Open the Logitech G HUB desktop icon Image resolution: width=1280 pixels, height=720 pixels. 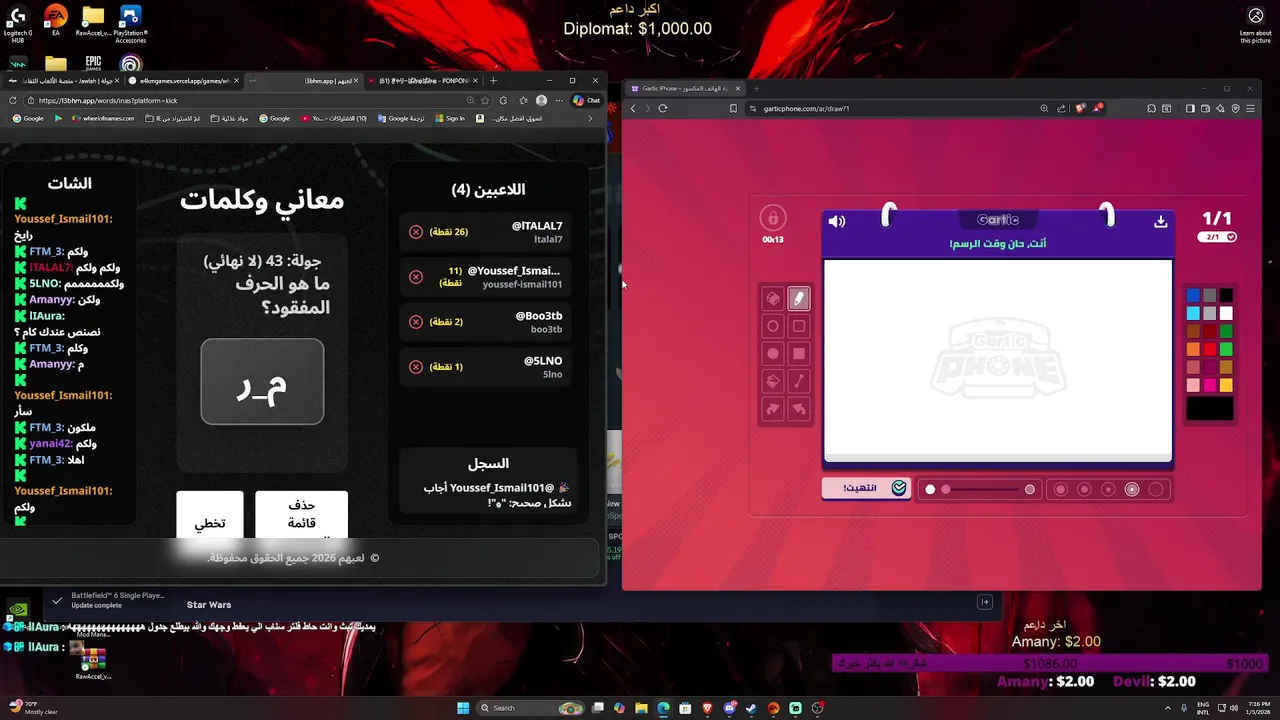click(18, 25)
